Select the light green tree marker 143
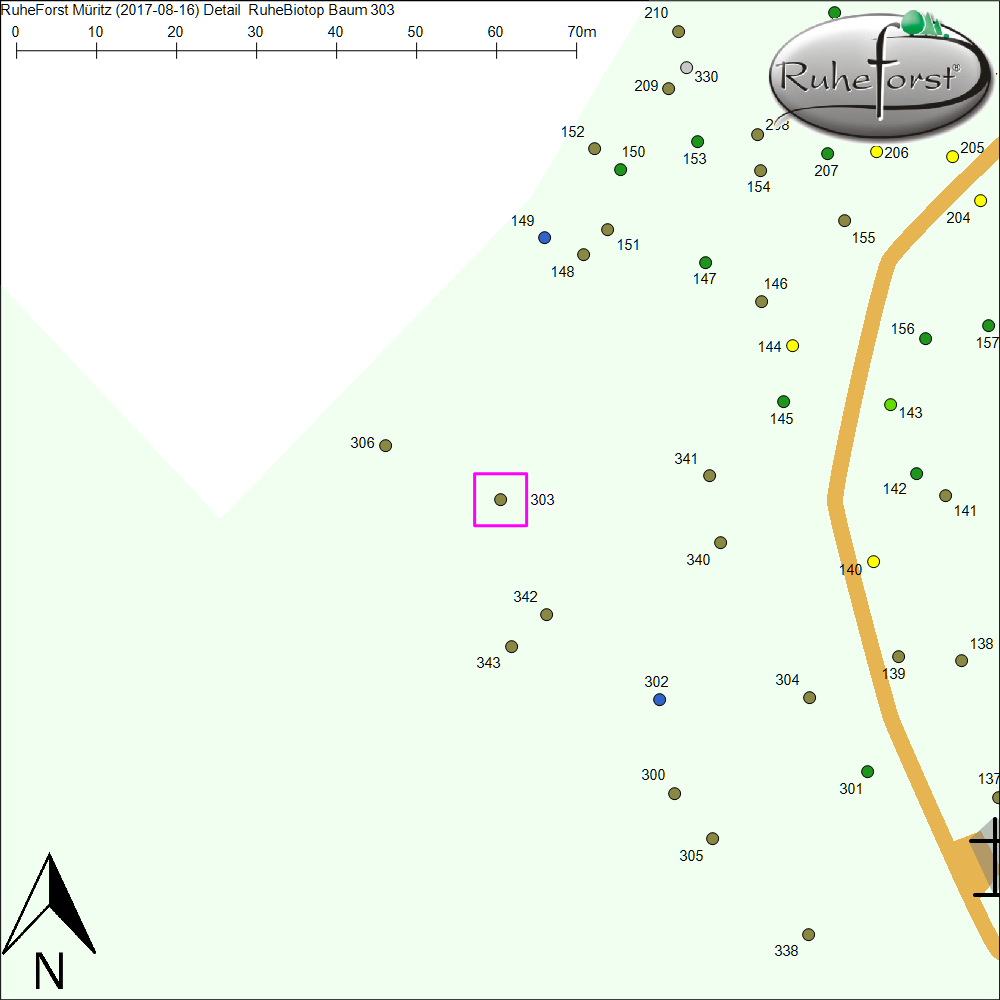 point(890,405)
